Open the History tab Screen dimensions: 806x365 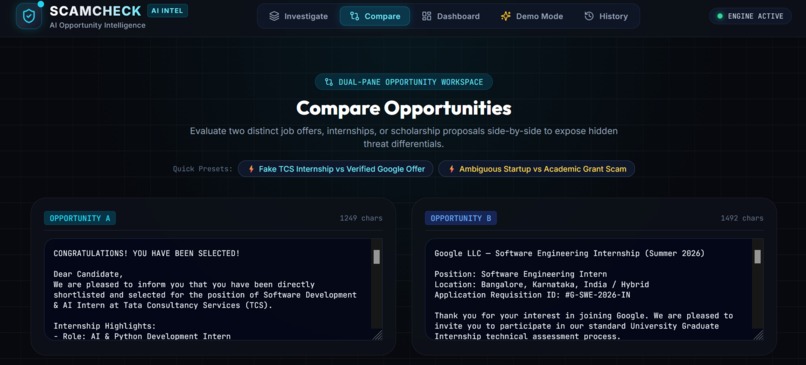coord(607,16)
